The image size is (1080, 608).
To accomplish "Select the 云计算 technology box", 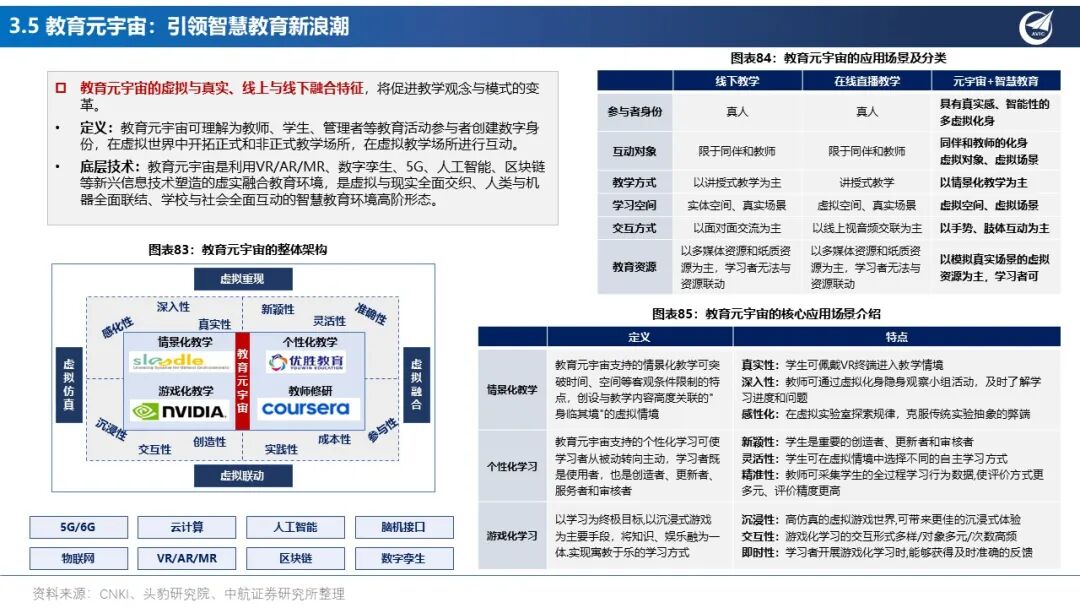I will [187, 527].
